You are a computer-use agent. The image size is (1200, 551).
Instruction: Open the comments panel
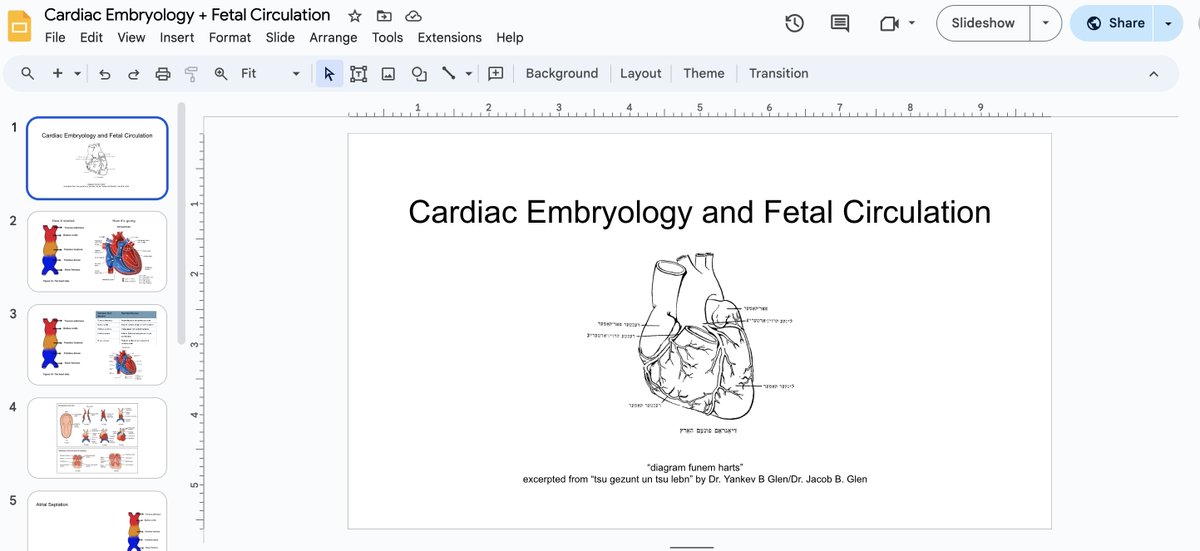pyautogui.click(x=840, y=23)
